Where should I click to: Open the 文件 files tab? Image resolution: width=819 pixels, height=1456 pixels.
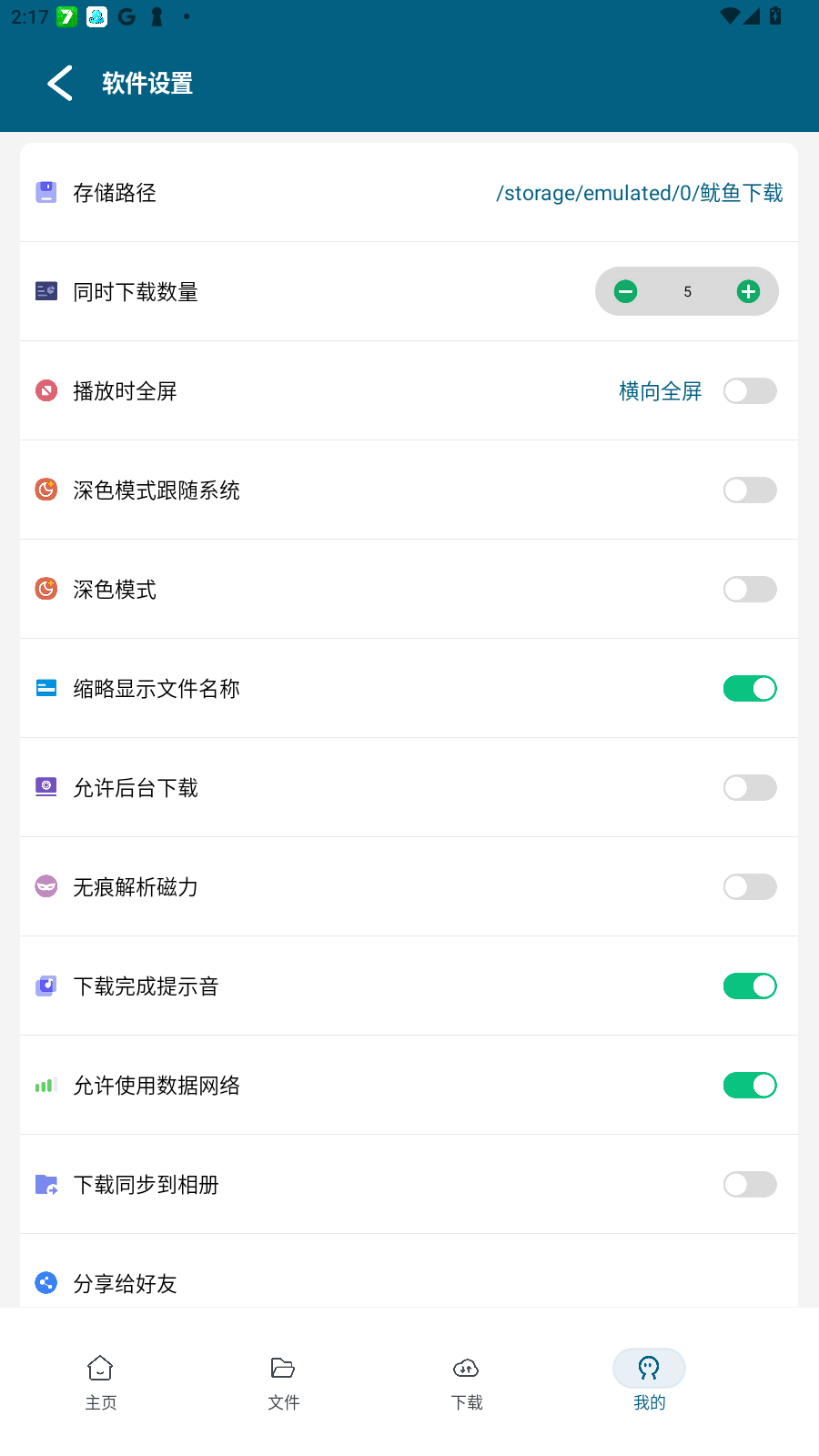click(283, 1381)
